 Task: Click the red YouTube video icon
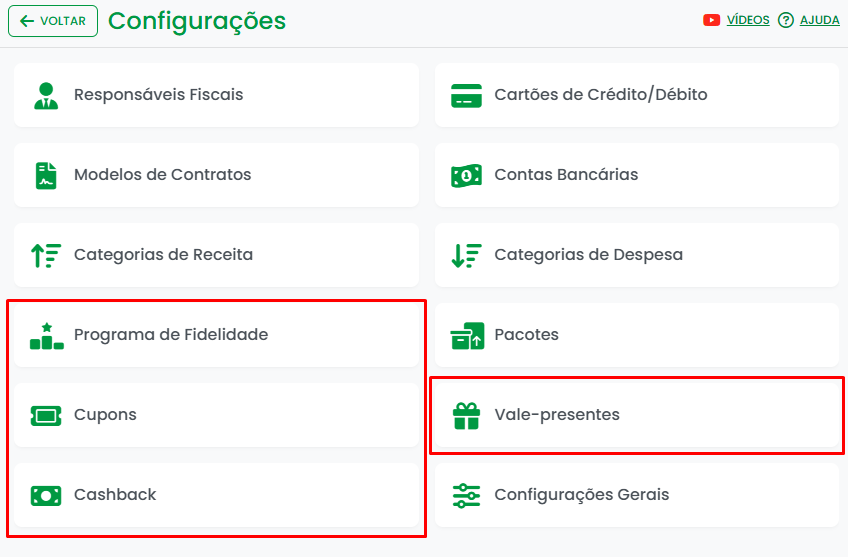(712, 20)
